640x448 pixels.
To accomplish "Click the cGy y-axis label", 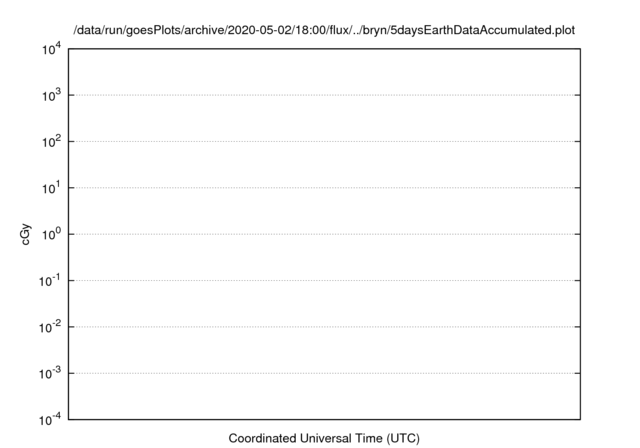I will [x=25, y=234].
